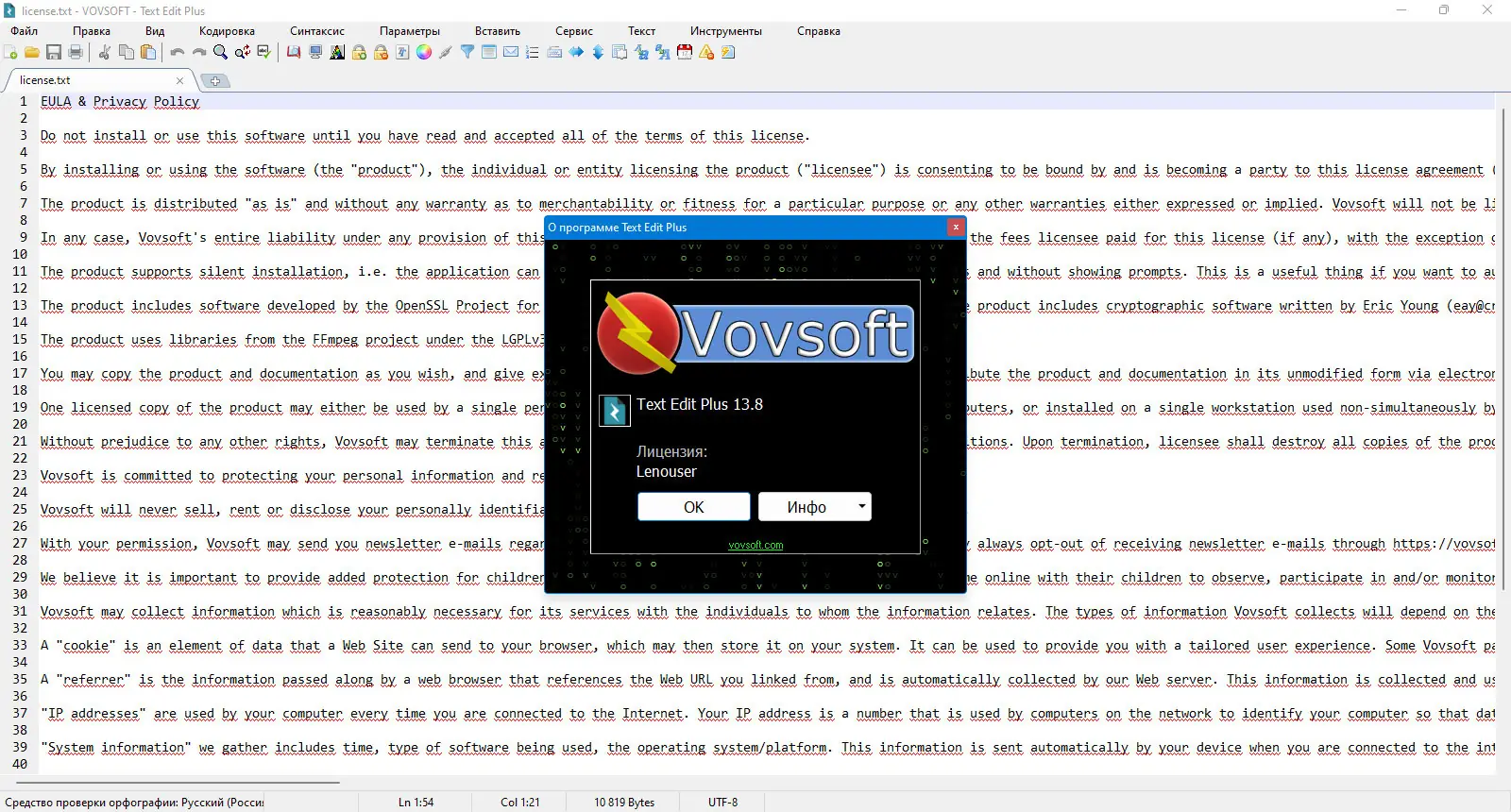Image resolution: width=1511 pixels, height=812 pixels.
Task: Open the Синтаксис menu
Action: point(317,31)
